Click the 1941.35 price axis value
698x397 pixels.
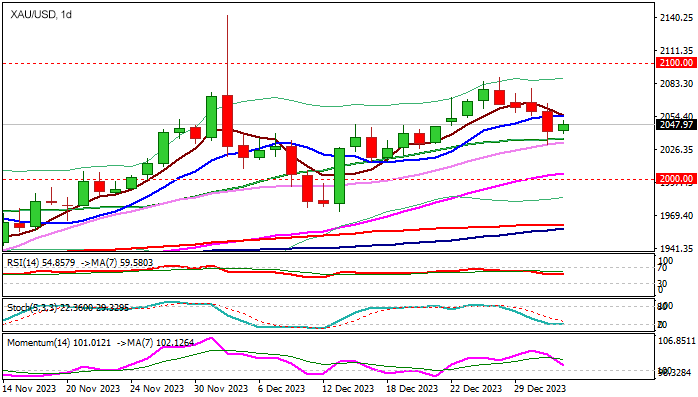(x=676, y=248)
